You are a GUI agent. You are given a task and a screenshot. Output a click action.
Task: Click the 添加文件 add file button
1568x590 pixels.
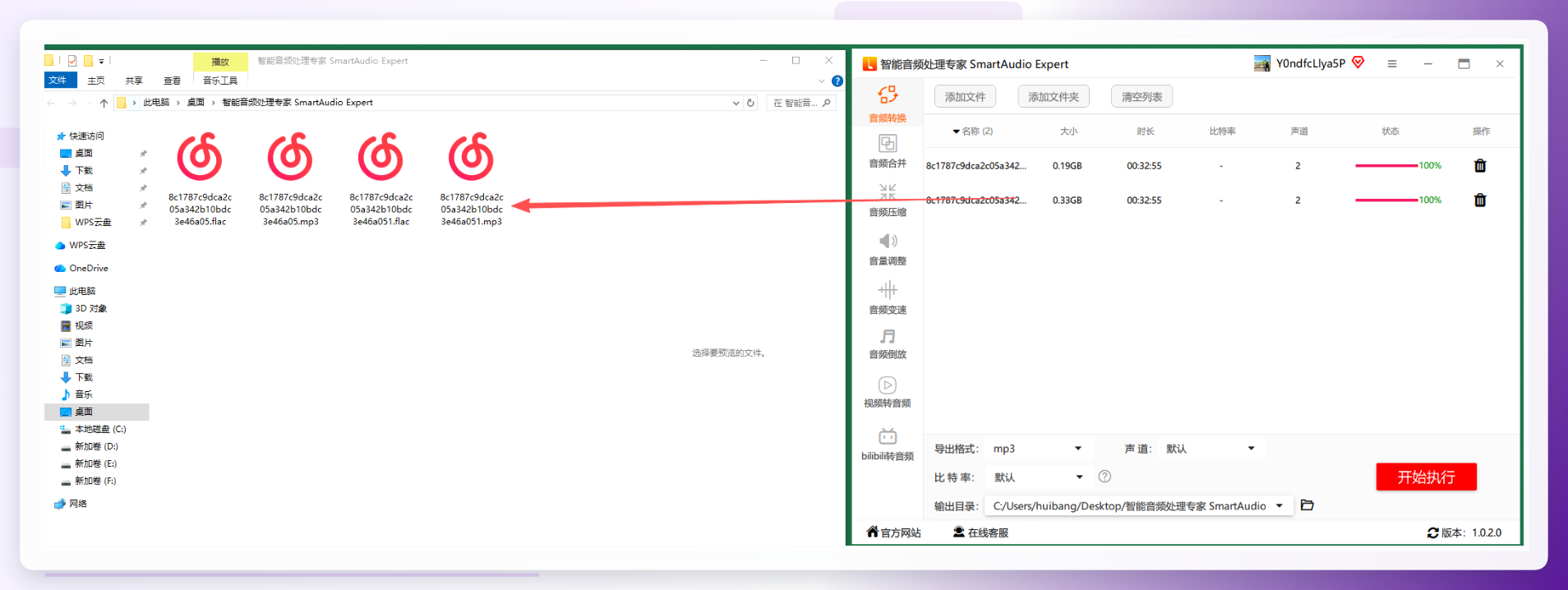pyautogui.click(x=965, y=96)
